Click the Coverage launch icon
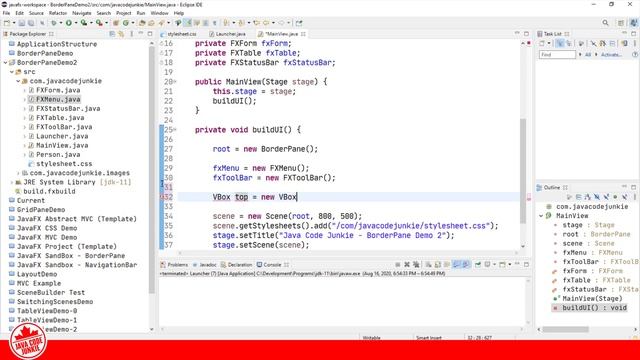Viewport: 640px width, 360px height. point(84,23)
